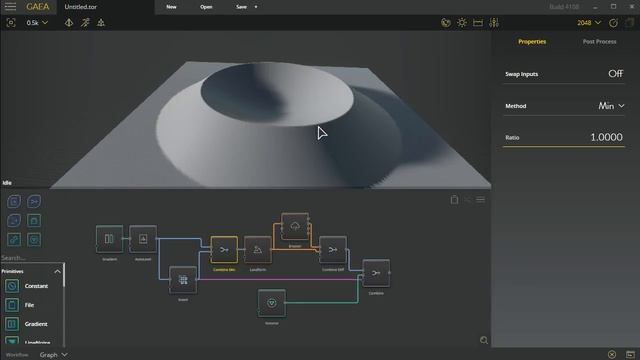Select the Landform node in graph
The image size is (640, 360).
(258, 249)
